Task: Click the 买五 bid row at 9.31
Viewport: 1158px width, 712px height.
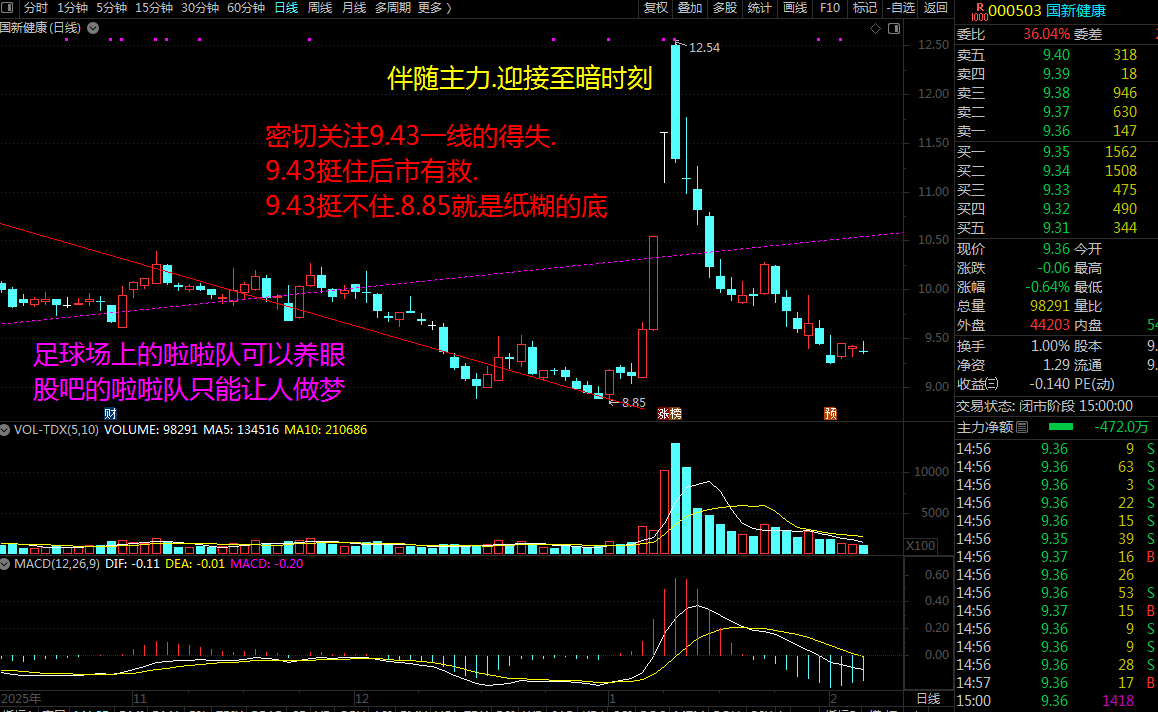Action: pyautogui.click(x=1056, y=228)
